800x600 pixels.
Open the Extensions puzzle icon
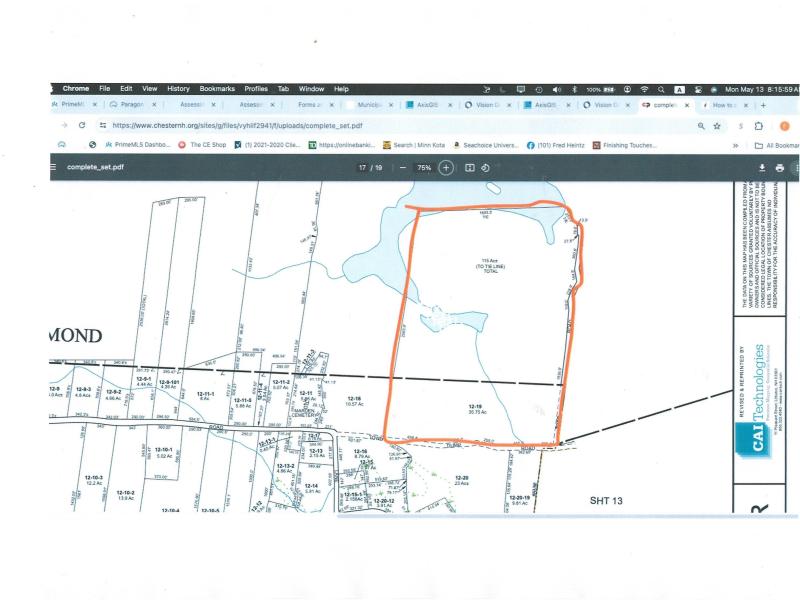tap(759, 126)
